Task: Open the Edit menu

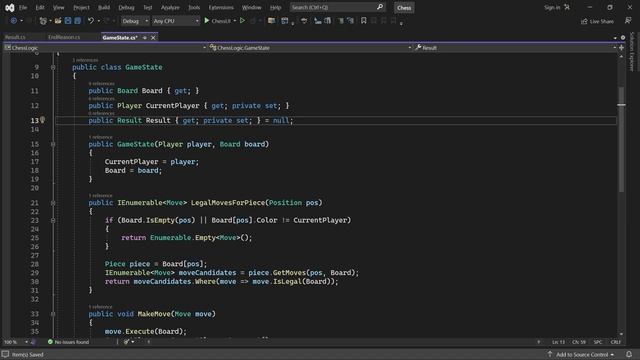Action: pos(40,7)
